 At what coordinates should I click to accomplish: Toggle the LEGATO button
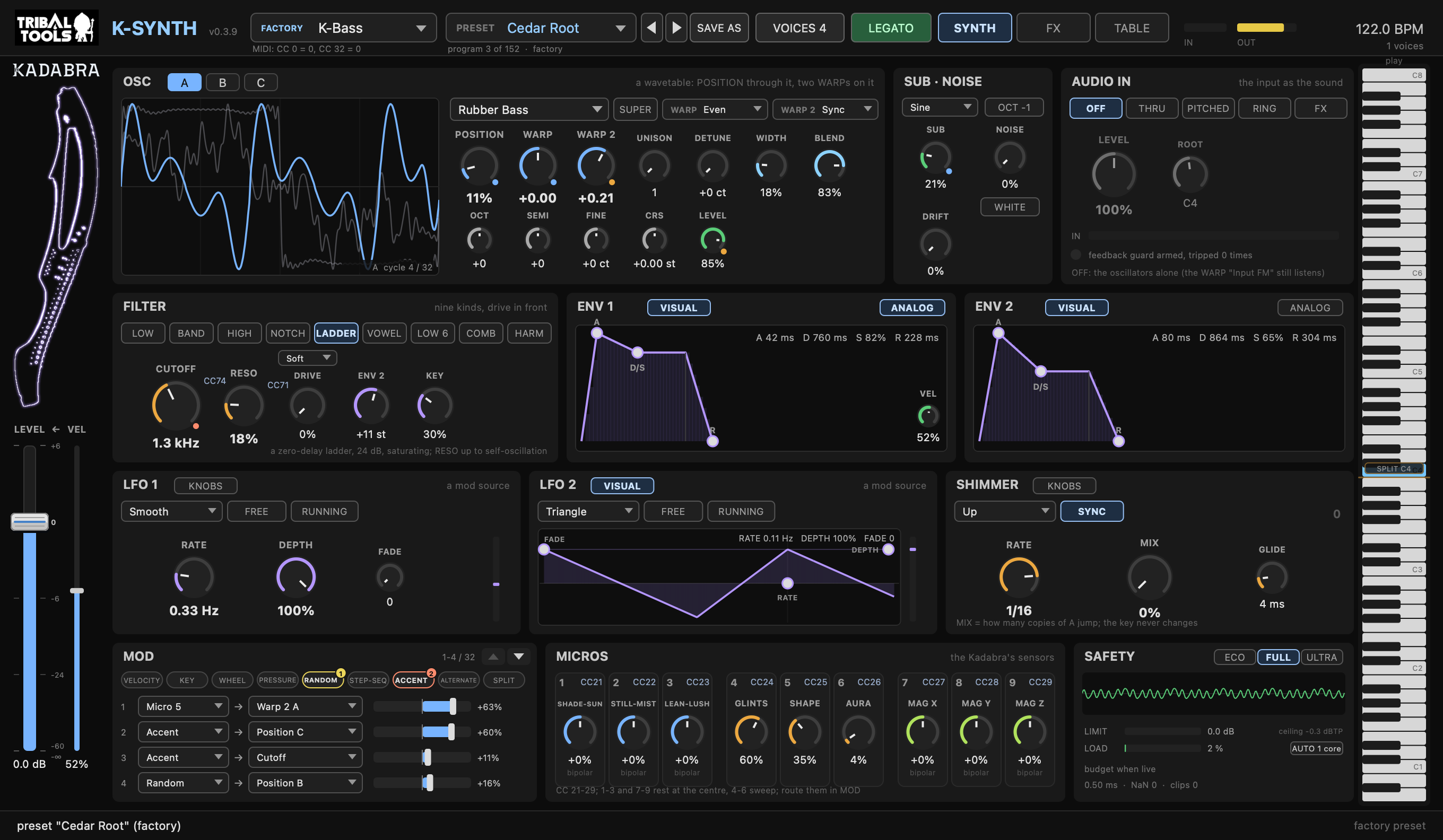pos(890,28)
